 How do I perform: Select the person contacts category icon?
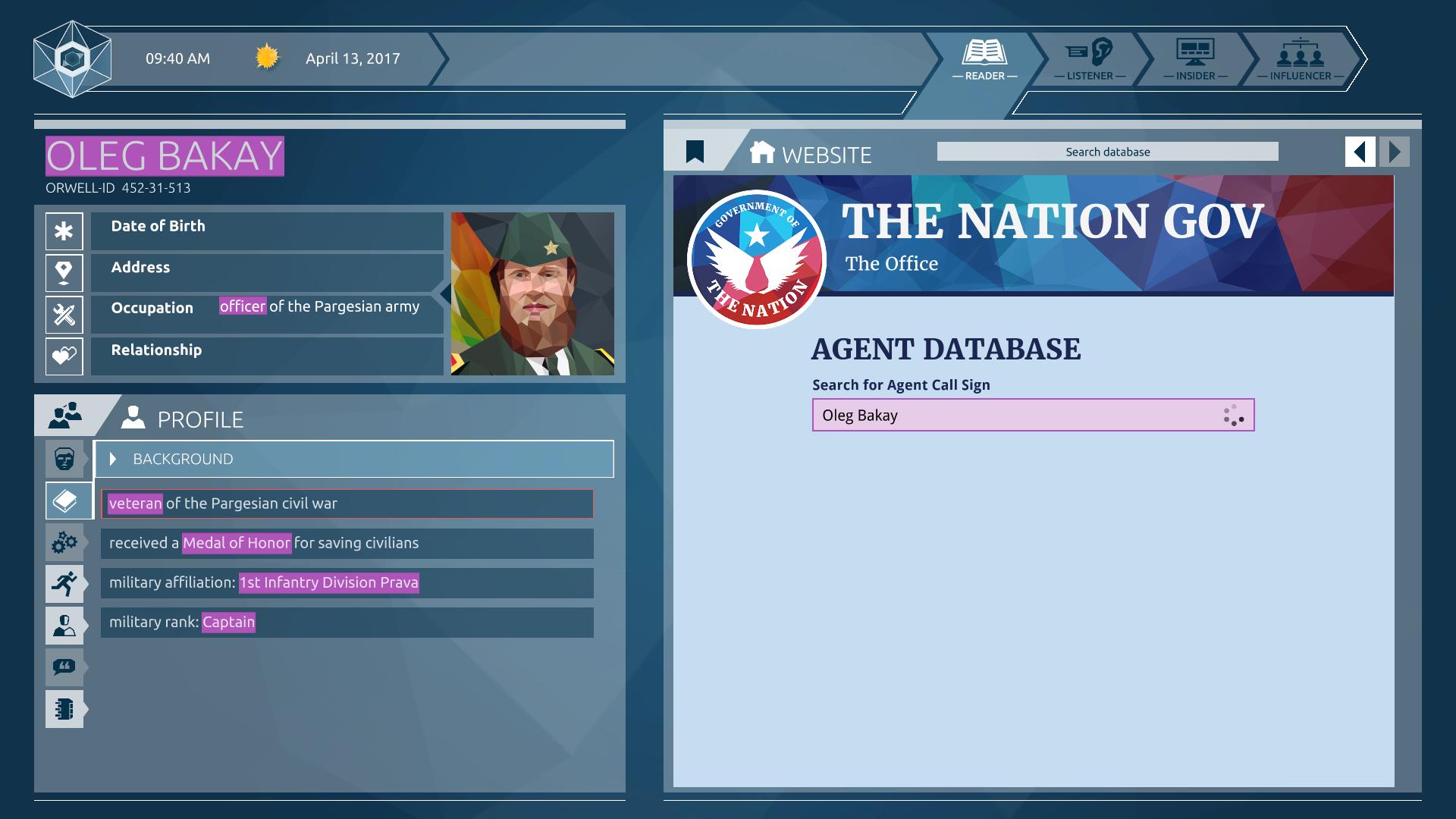click(x=64, y=626)
